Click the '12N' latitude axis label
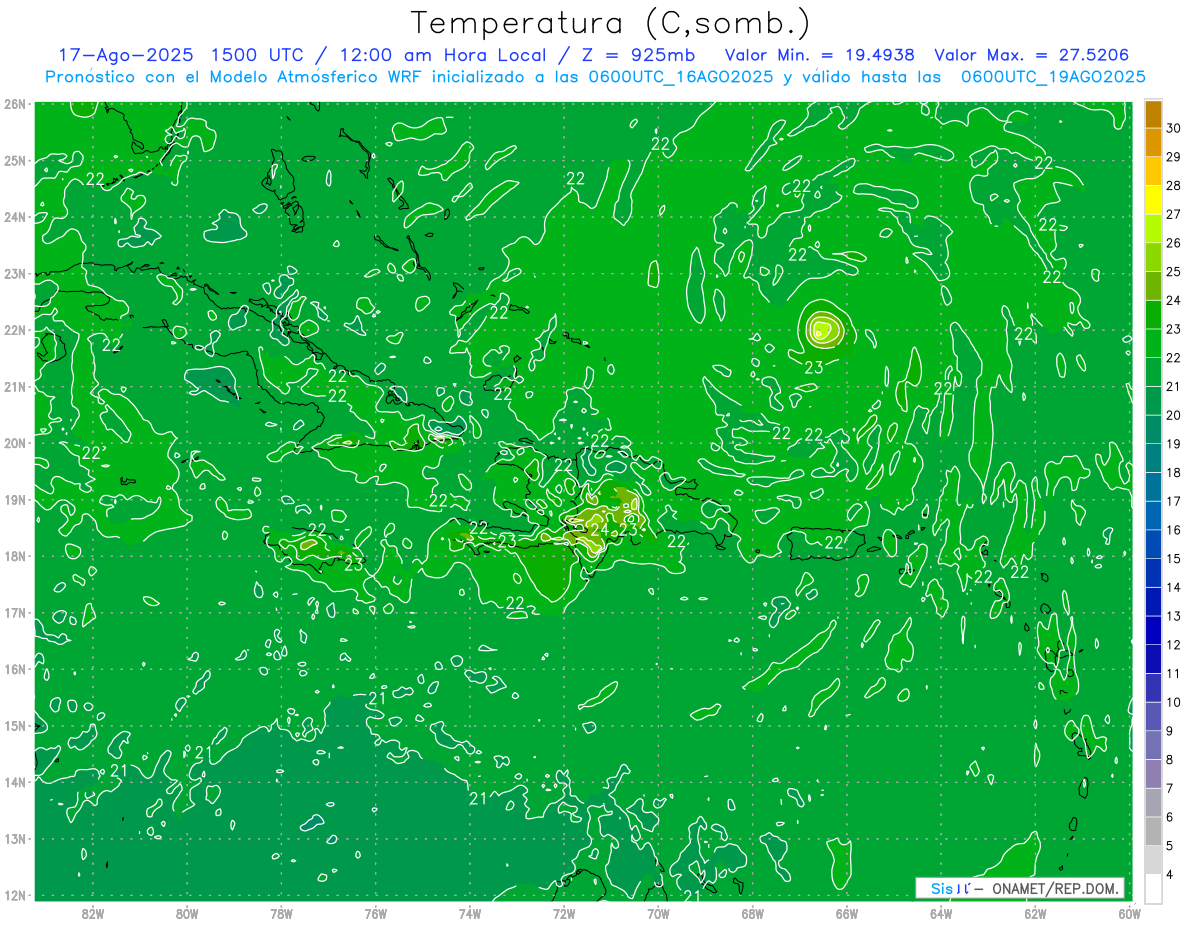 (x=15, y=895)
